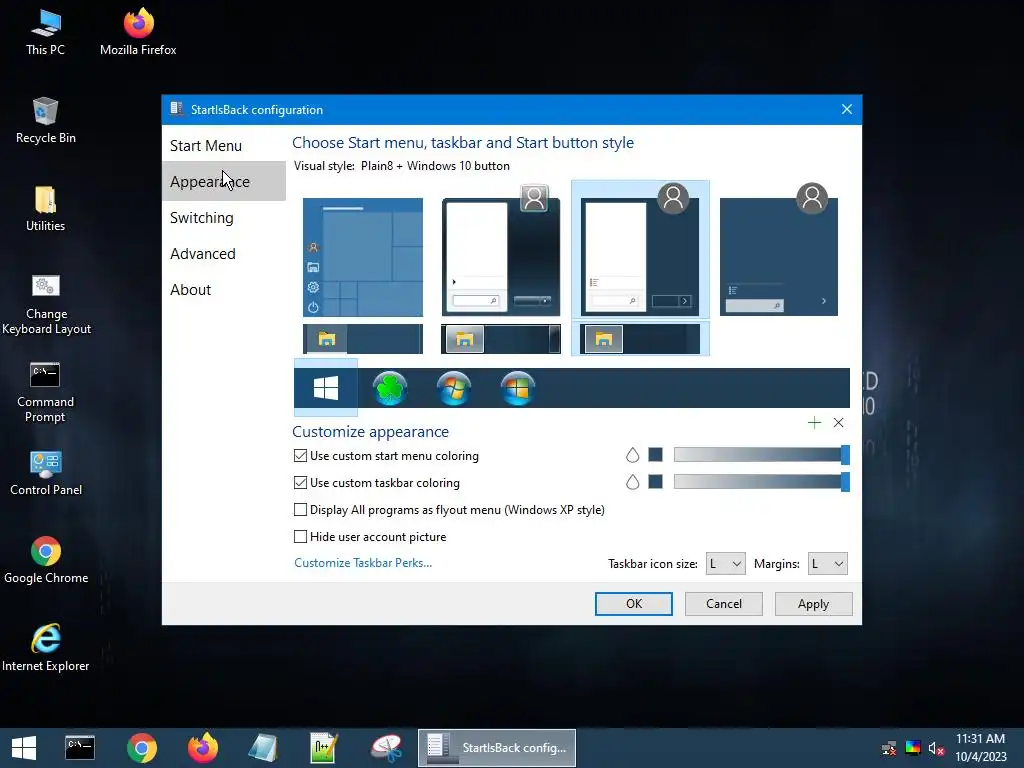This screenshot has width=1024, height=768.
Task: Close the StartIsBack configuration dialog
Action: tap(846, 110)
